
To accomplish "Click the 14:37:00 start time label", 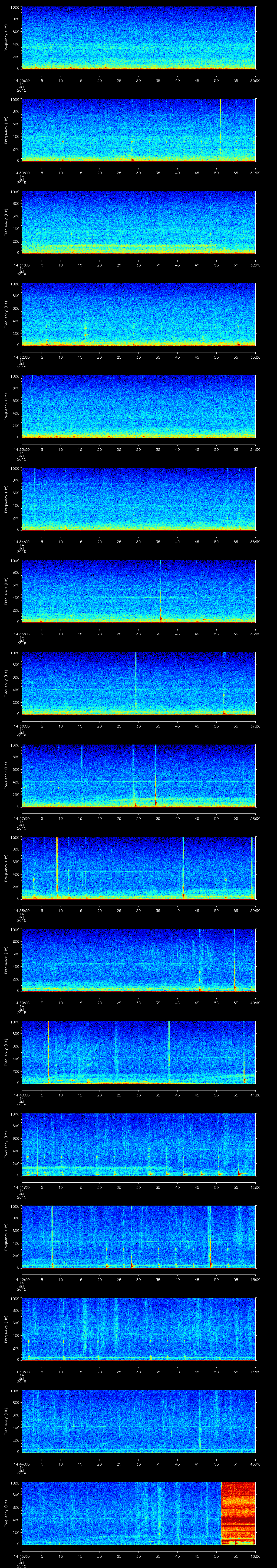I will tap(21, 818).
